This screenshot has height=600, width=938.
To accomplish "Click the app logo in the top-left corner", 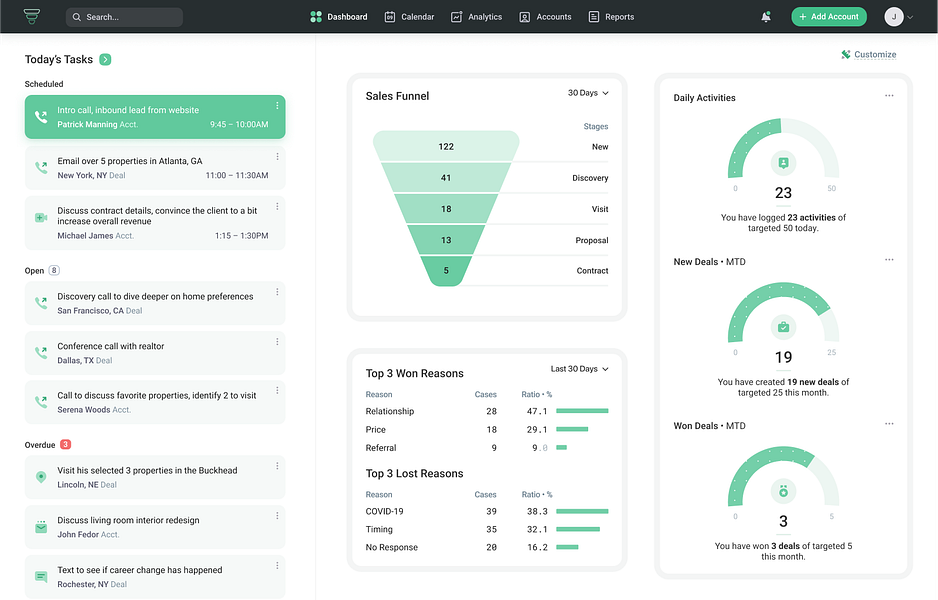I will (x=29, y=16).
